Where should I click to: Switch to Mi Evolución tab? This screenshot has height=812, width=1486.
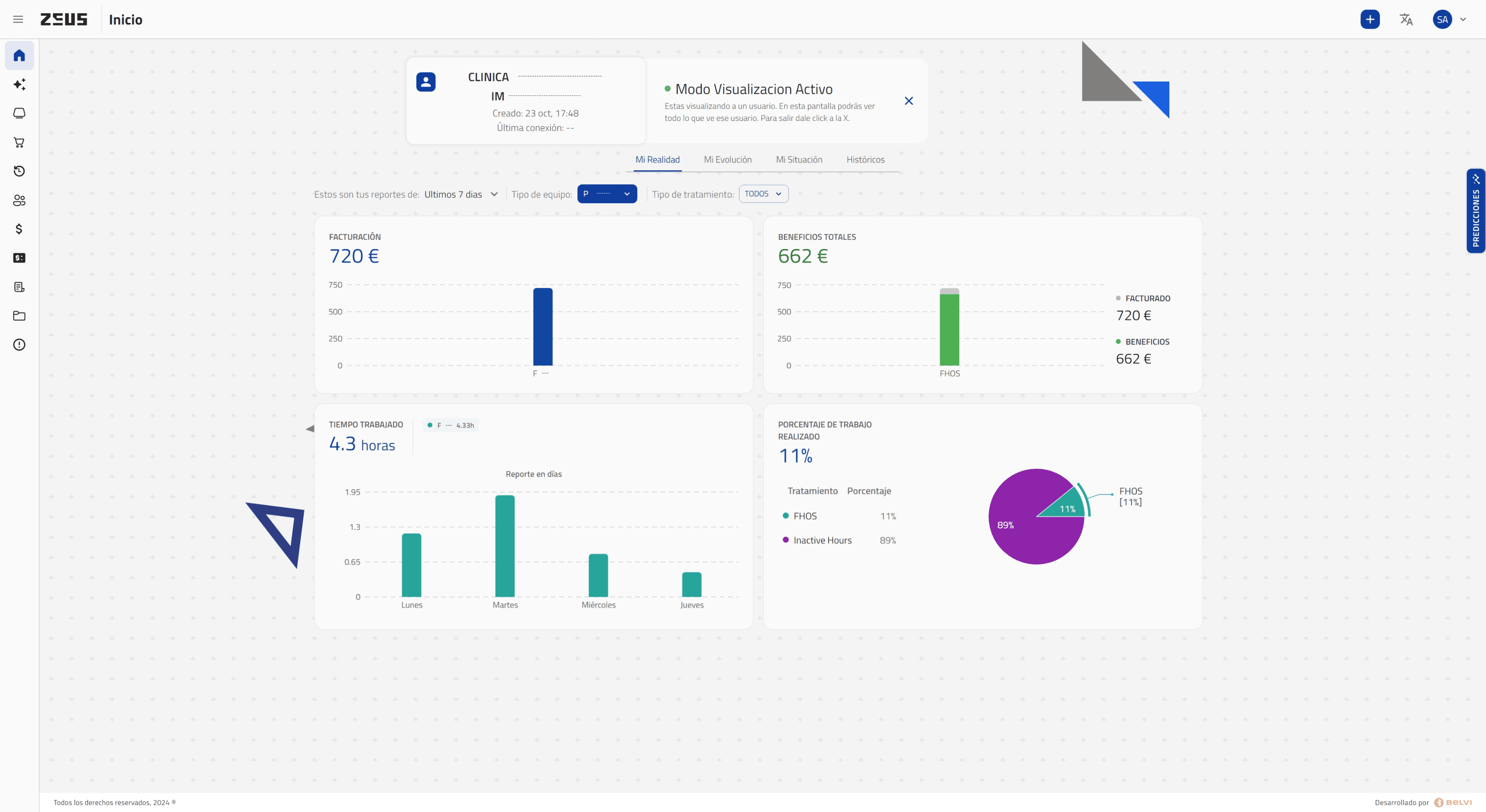pyautogui.click(x=728, y=160)
